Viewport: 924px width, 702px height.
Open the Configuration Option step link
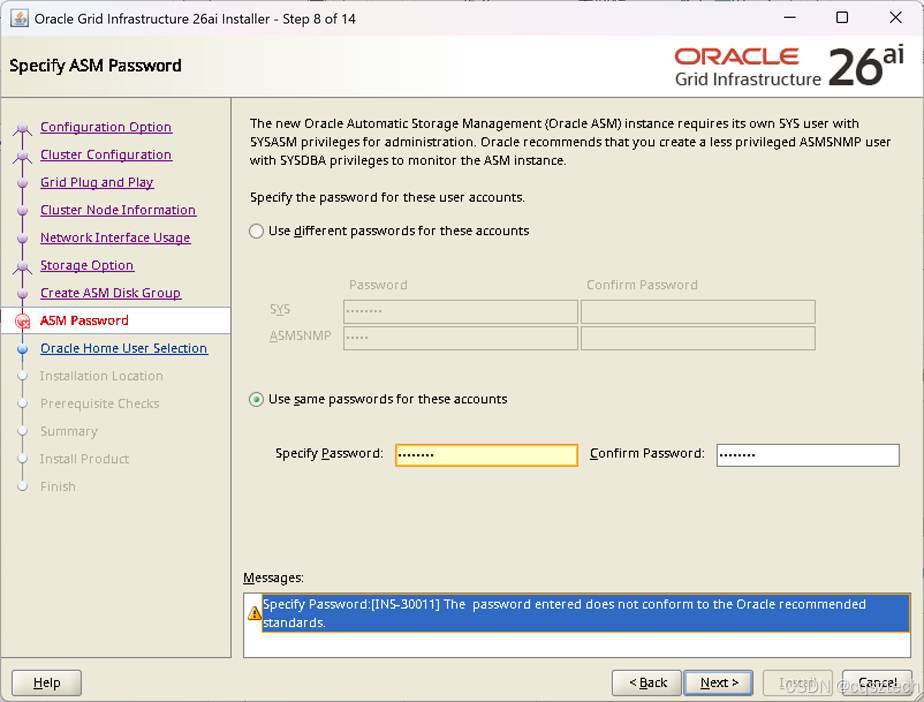pyautogui.click(x=106, y=127)
